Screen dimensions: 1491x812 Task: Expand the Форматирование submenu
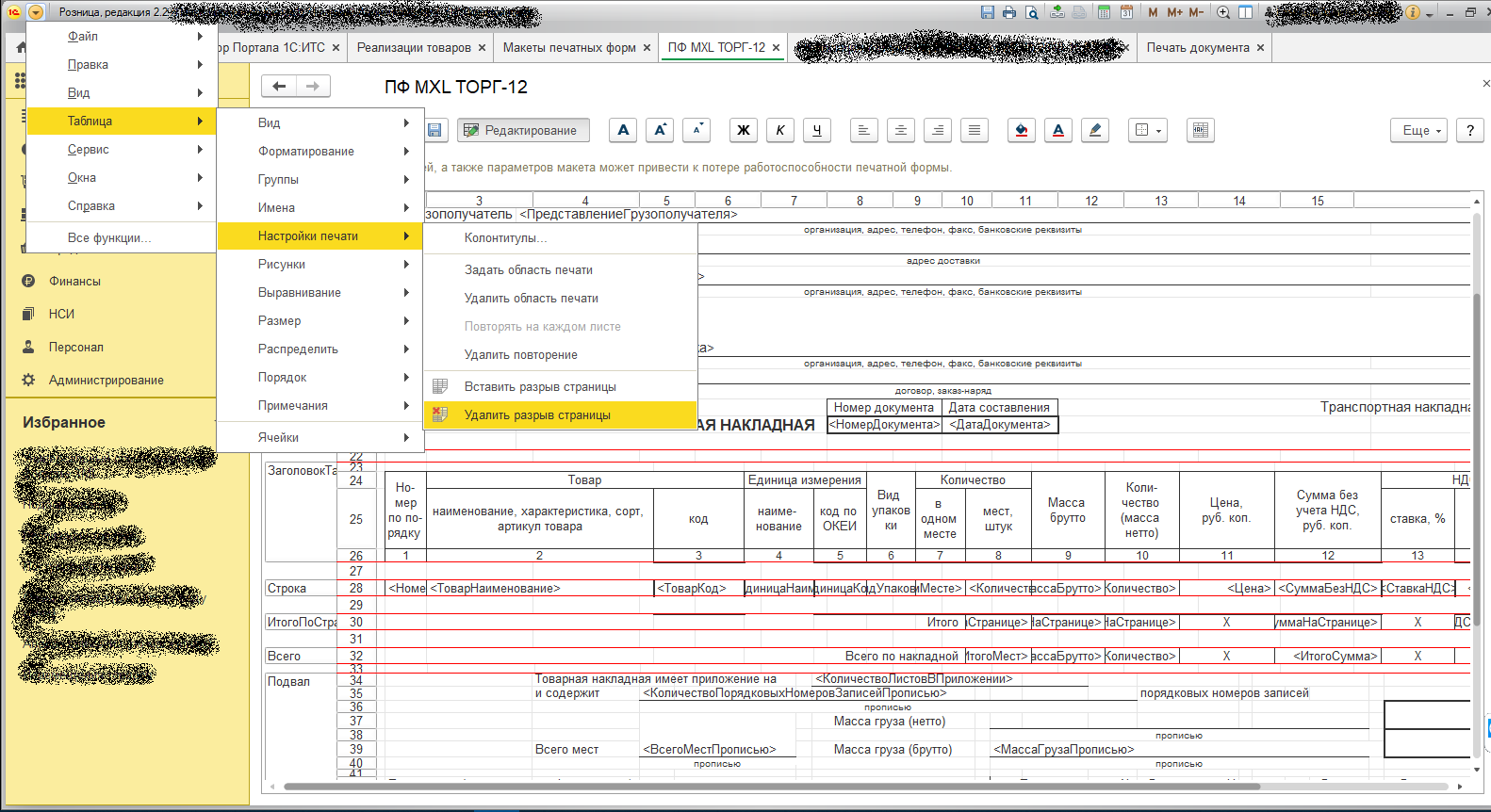pos(320,151)
